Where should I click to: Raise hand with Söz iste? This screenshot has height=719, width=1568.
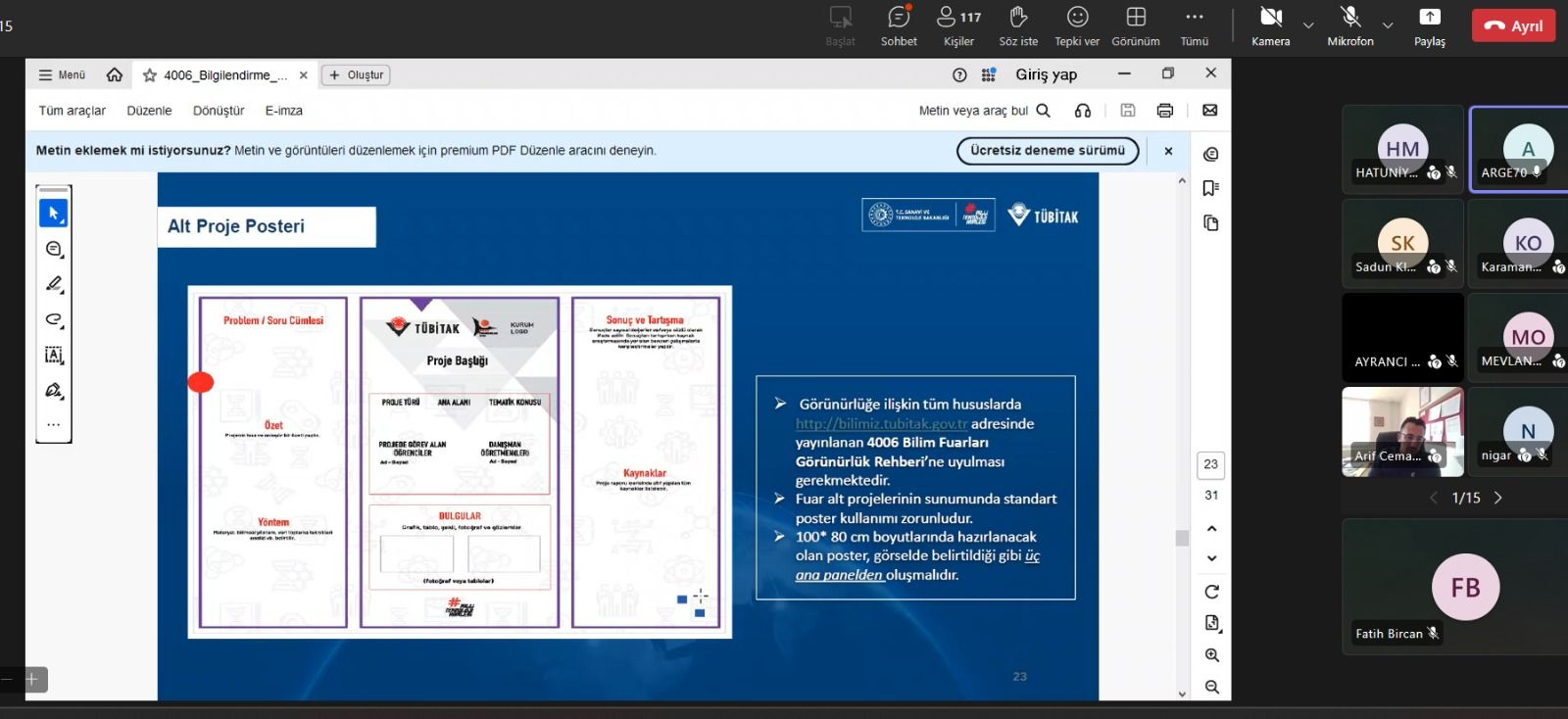1018,26
